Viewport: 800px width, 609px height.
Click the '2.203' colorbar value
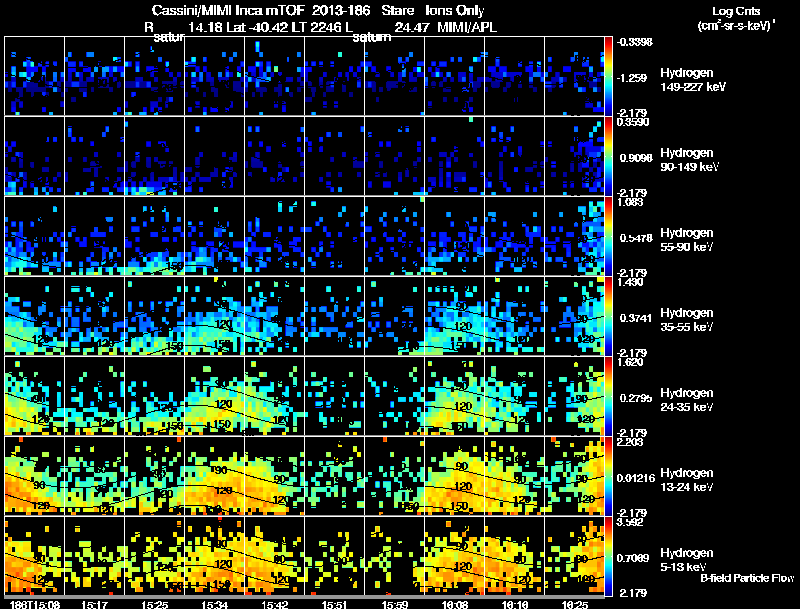tap(630, 442)
